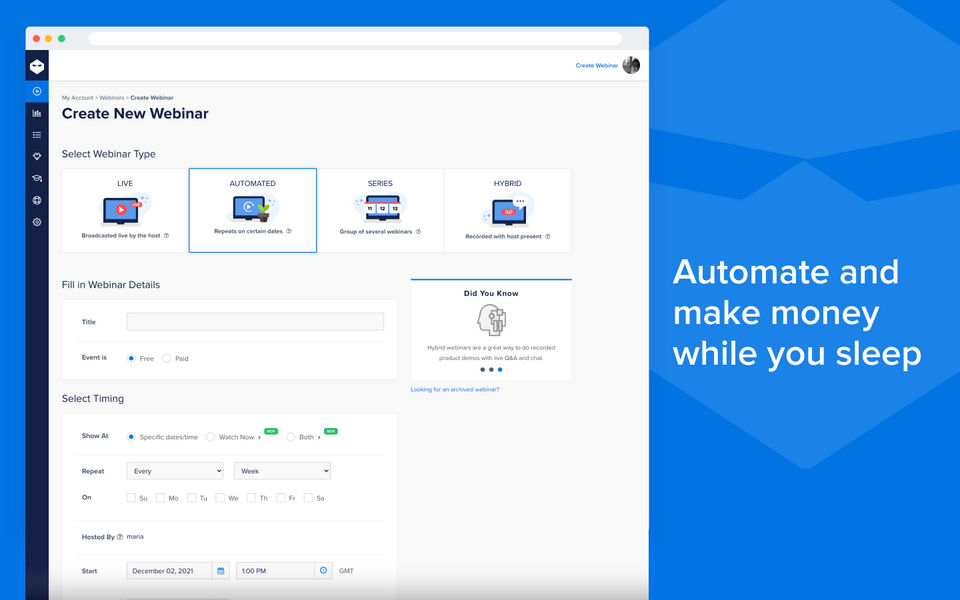Open the calendar icon for the start date

221,571
